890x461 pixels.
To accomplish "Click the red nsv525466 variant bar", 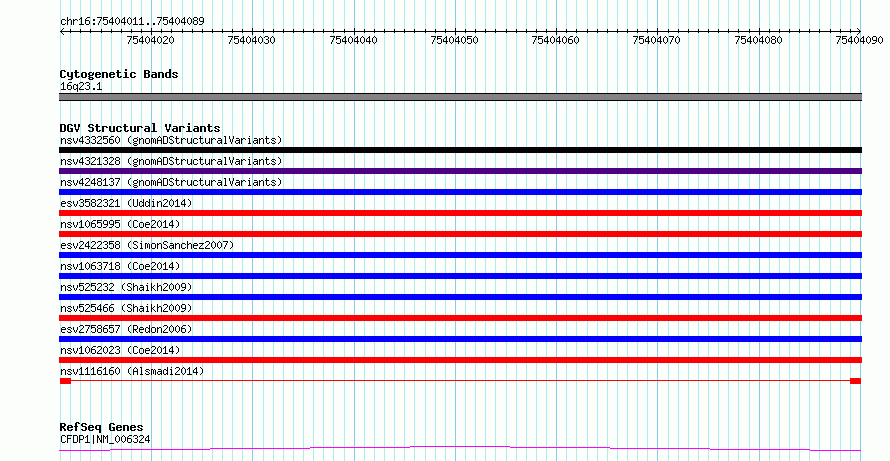I will click(x=460, y=318).
